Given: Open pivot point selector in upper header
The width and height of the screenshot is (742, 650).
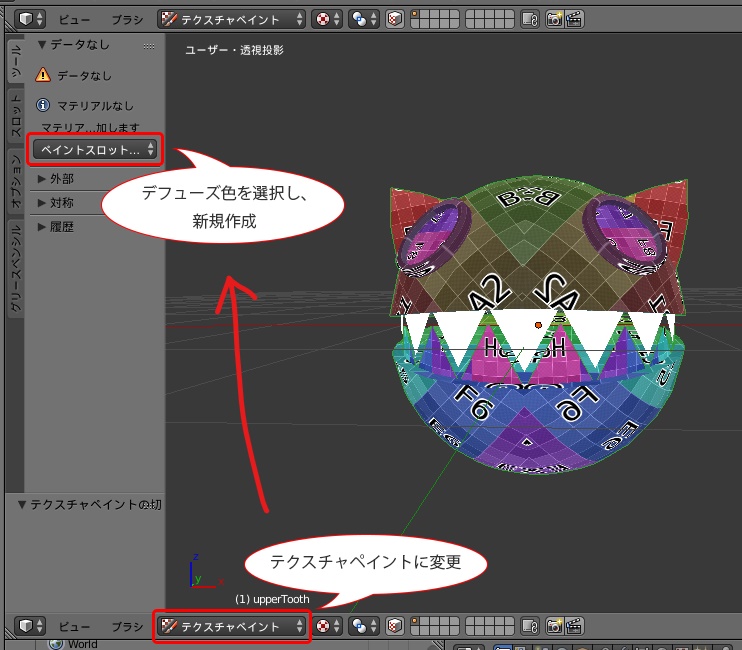Looking at the screenshot, I should tap(363, 19).
